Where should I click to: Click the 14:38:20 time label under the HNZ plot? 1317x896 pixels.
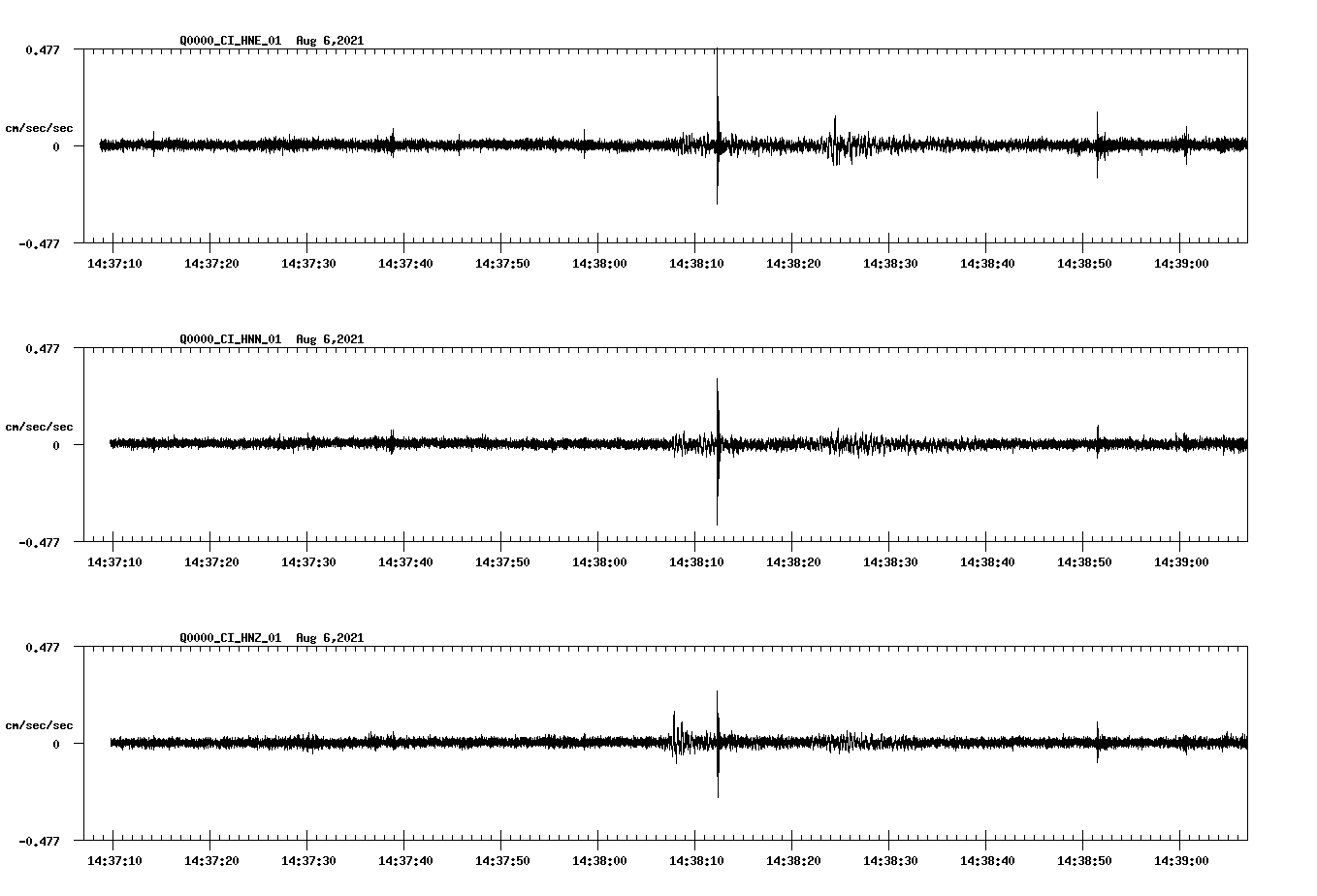[793, 861]
